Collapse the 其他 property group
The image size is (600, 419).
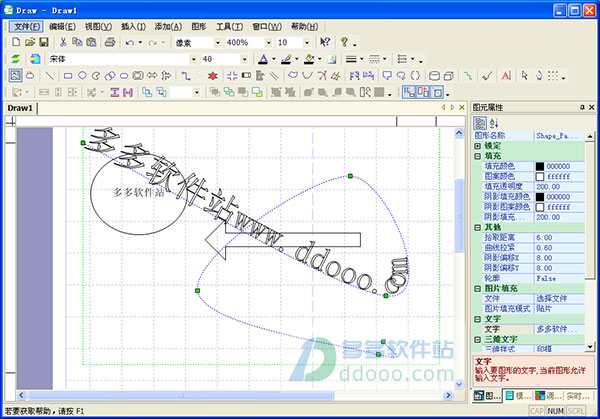click(x=478, y=227)
